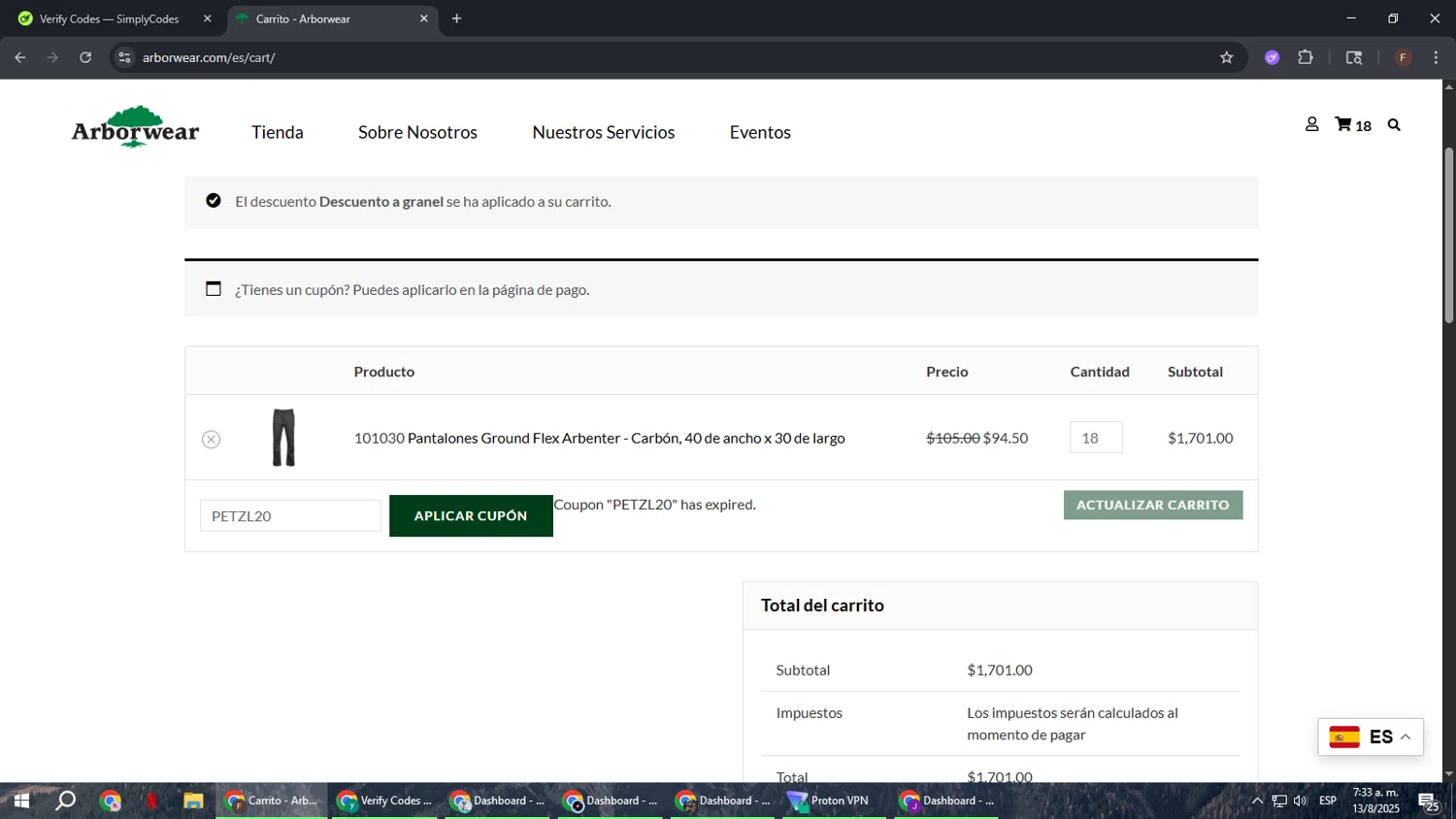Select the Carrito - Arborwear tab

tap(332, 18)
